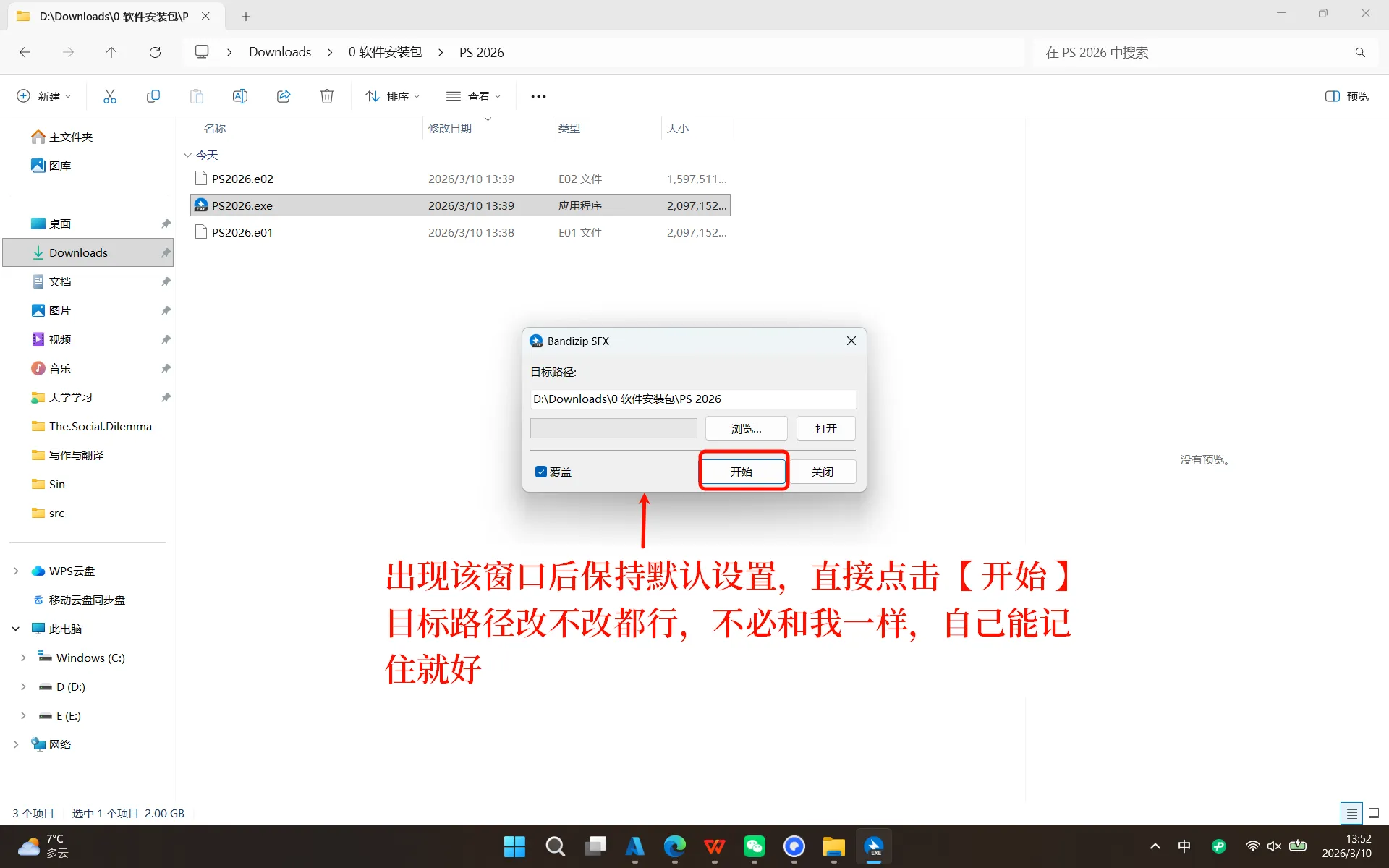Refresh the current folder view
This screenshot has width=1389, height=868.
pos(155,52)
